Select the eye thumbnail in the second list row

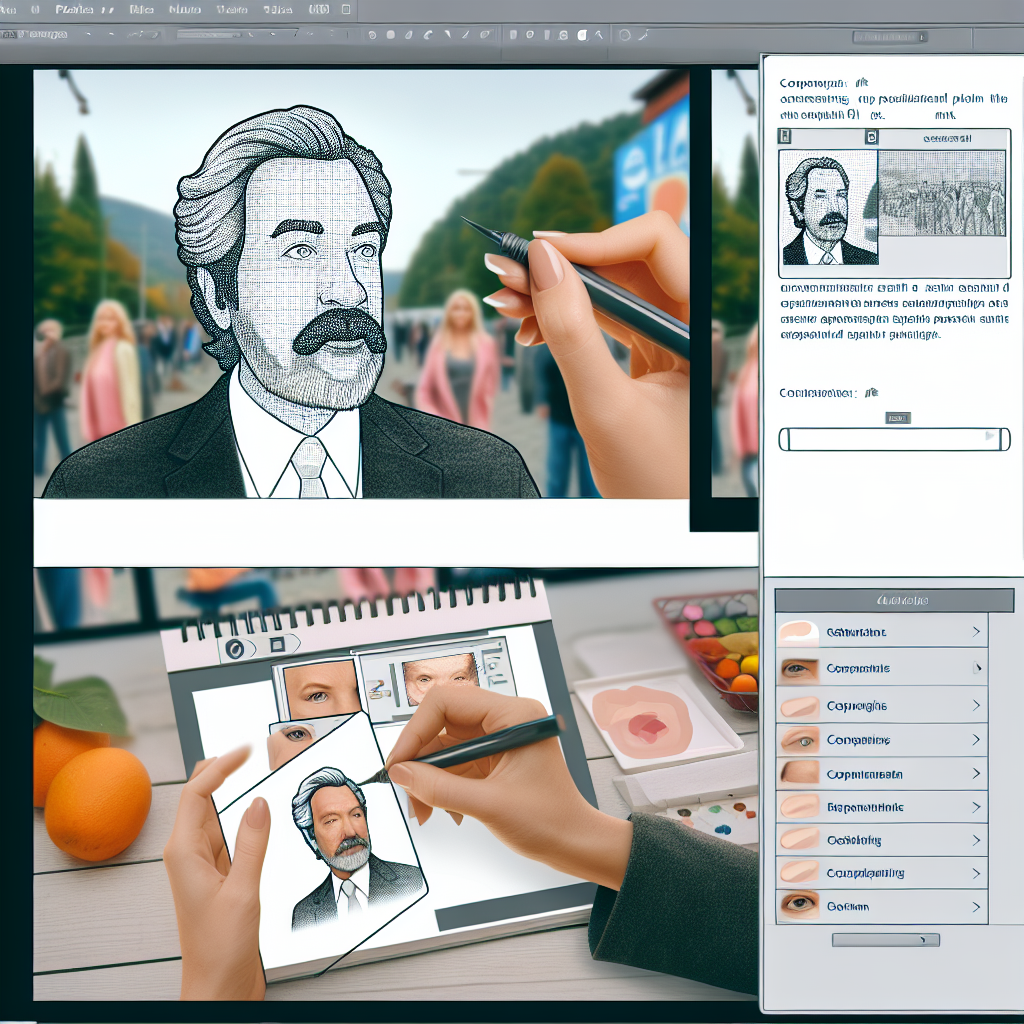click(x=798, y=668)
